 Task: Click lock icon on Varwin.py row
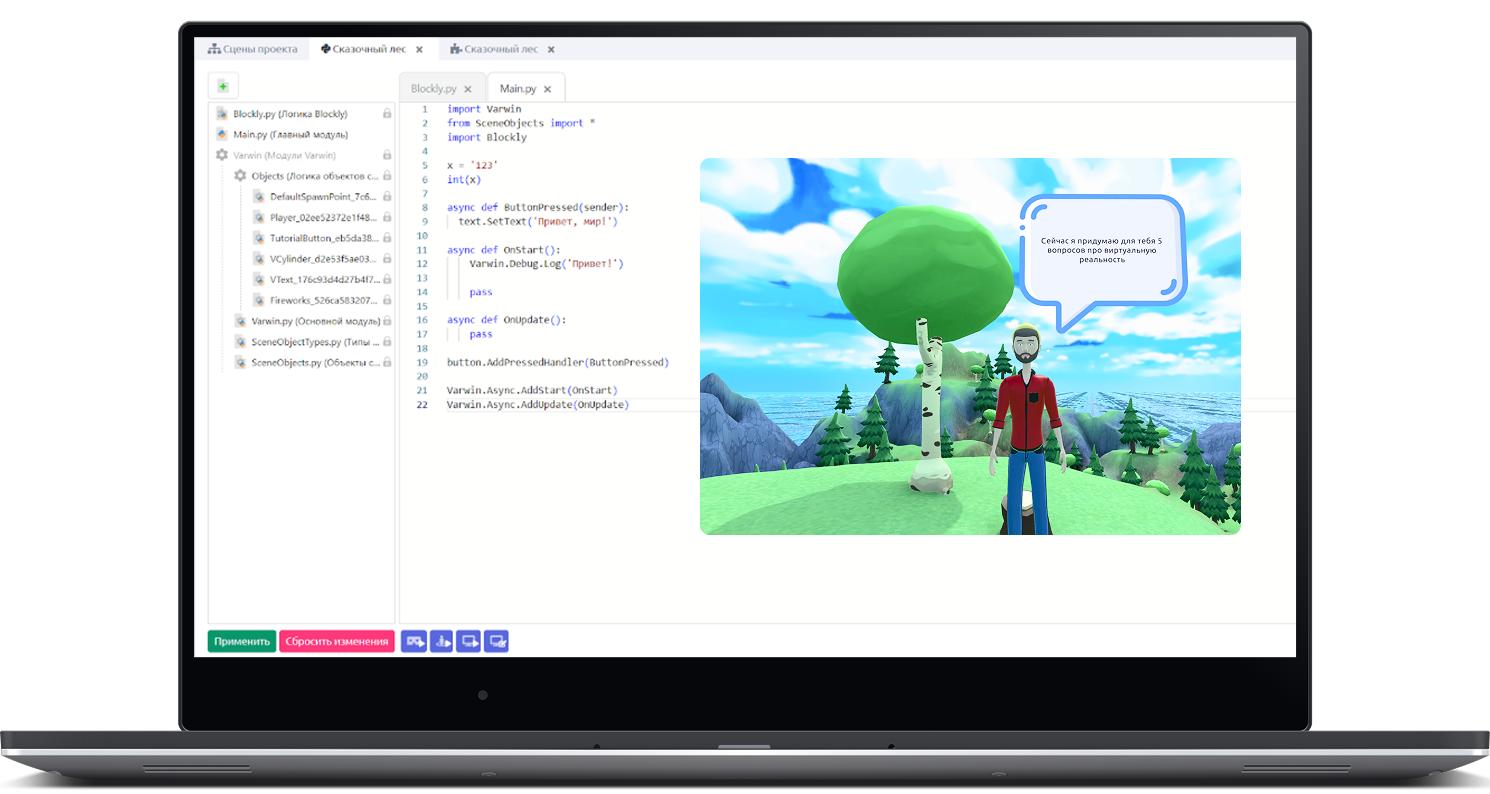tap(387, 321)
